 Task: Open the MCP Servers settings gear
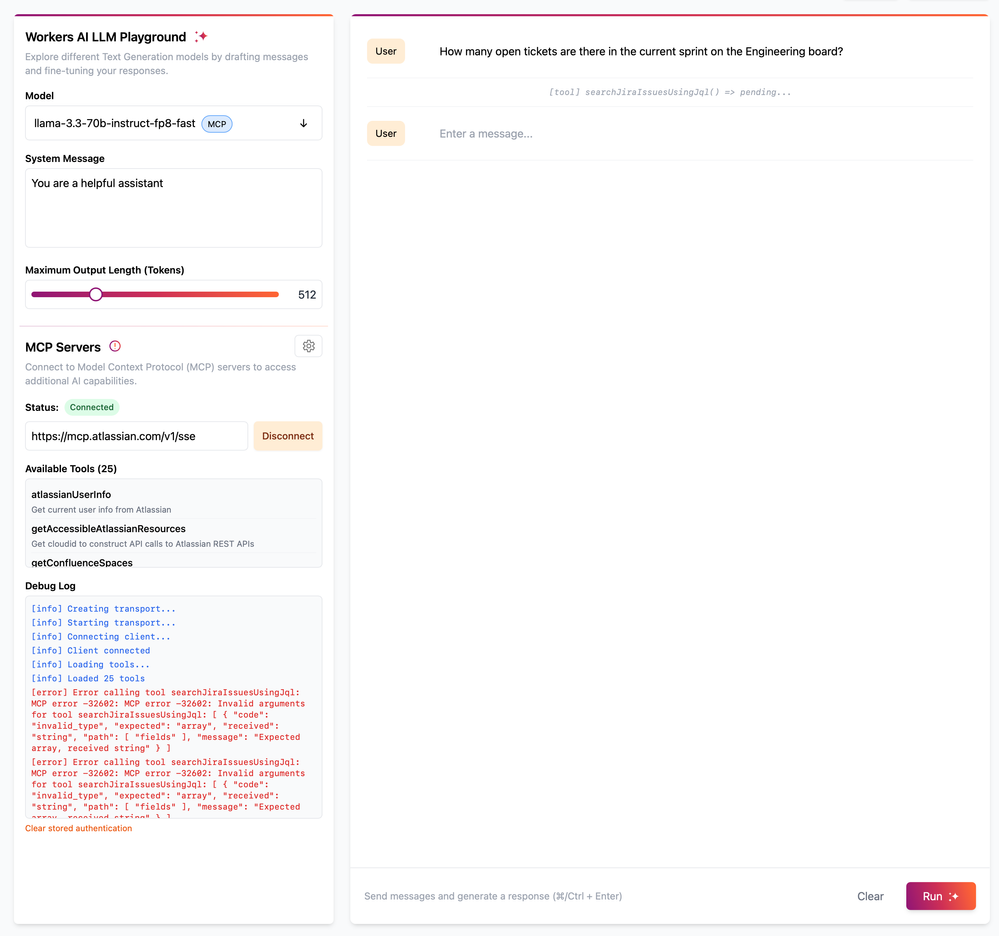[x=308, y=346]
